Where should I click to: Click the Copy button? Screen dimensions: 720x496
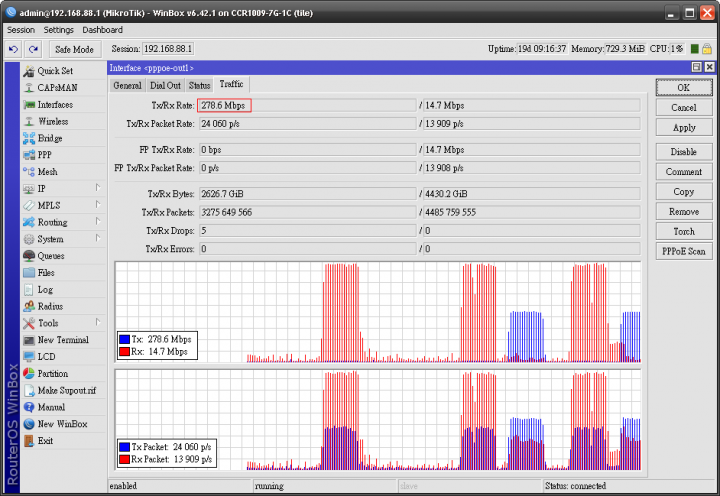click(684, 192)
